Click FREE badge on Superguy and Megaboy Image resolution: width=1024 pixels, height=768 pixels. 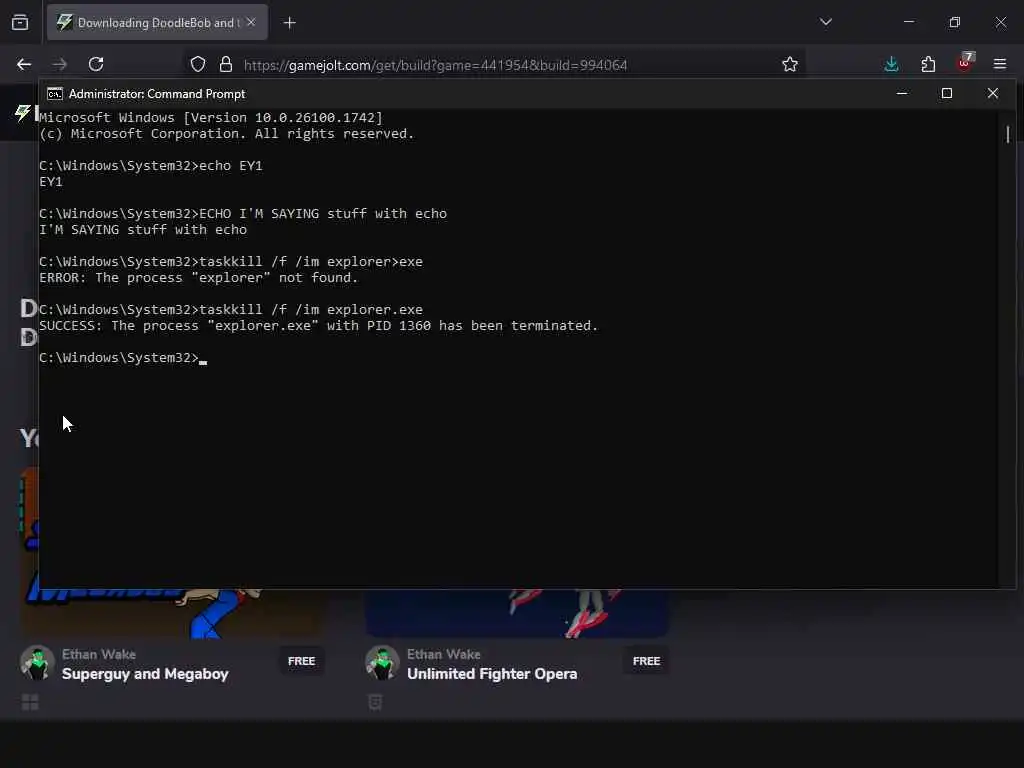point(301,662)
